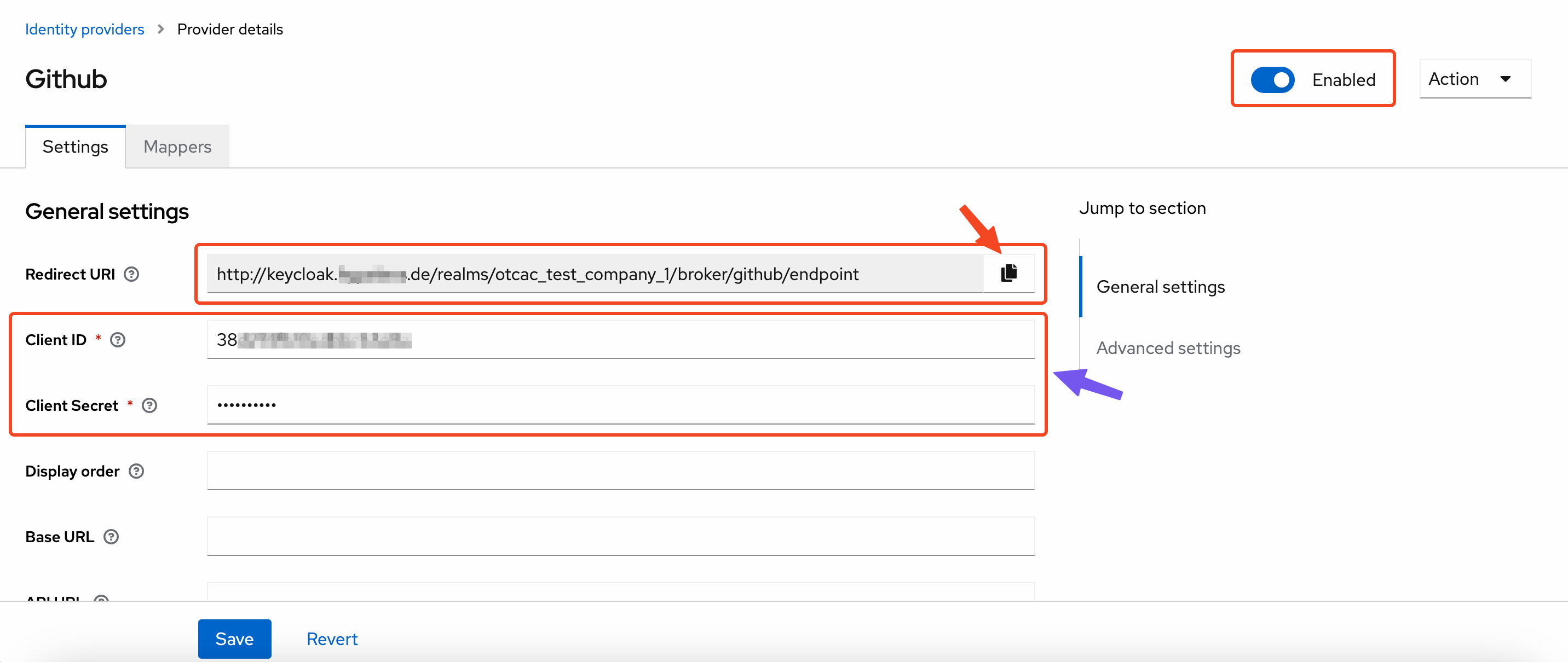Click help icon next to Display order
Viewport: 1568px width, 662px height.
136,472
